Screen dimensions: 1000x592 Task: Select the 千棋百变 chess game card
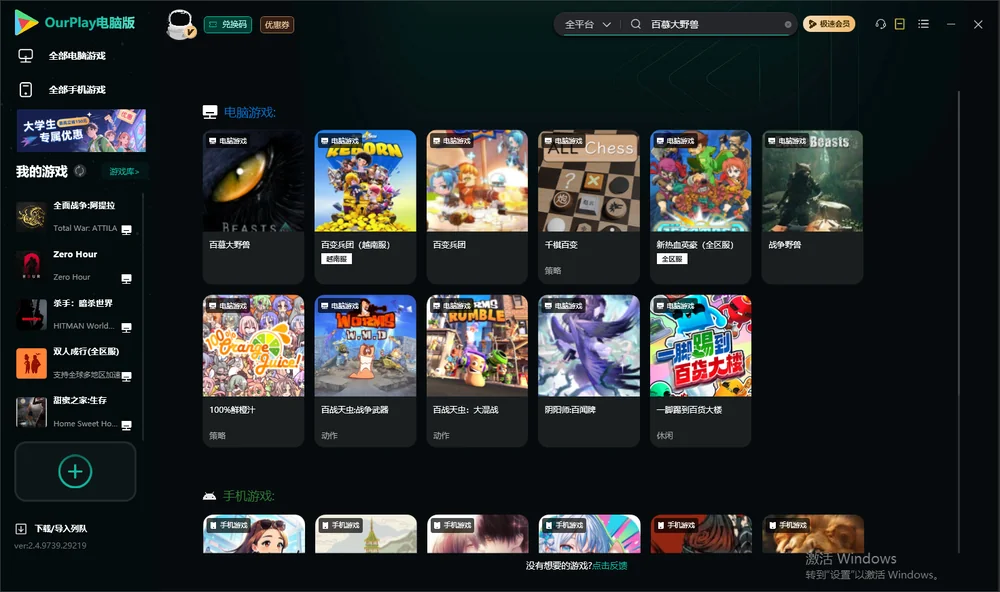coord(589,207)
